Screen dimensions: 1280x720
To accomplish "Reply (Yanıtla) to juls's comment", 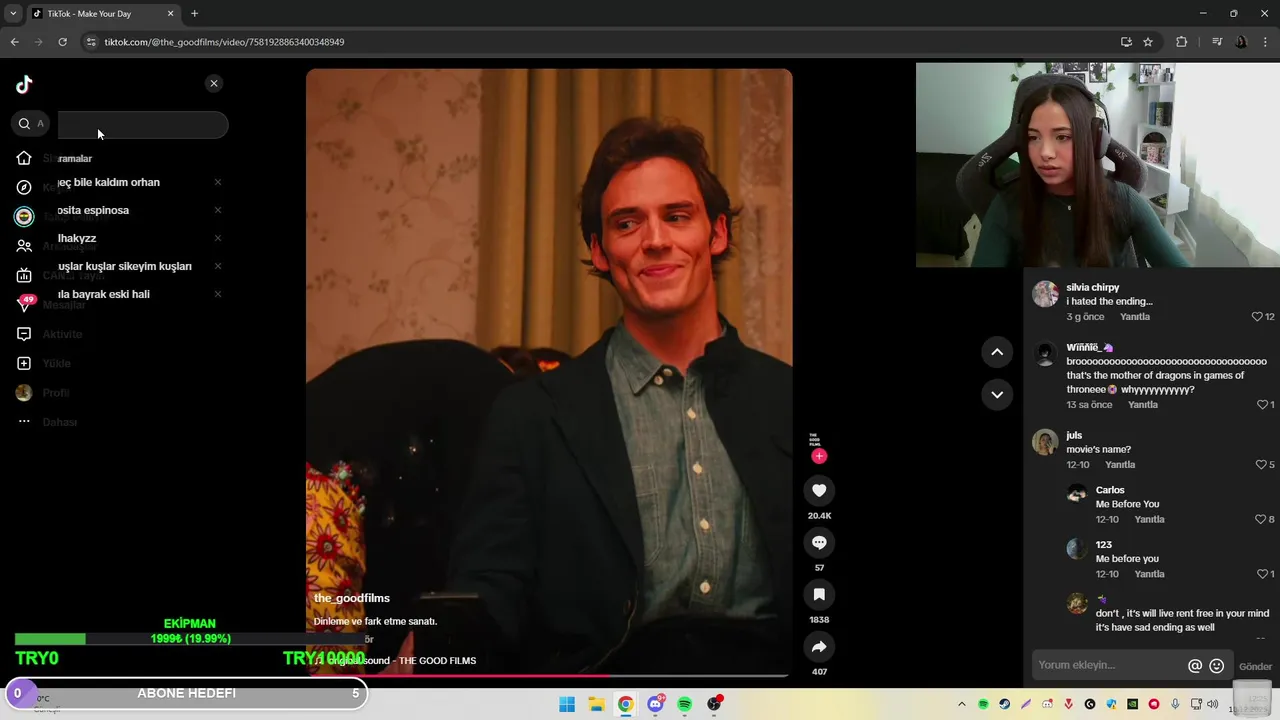I will (1120, 465).
